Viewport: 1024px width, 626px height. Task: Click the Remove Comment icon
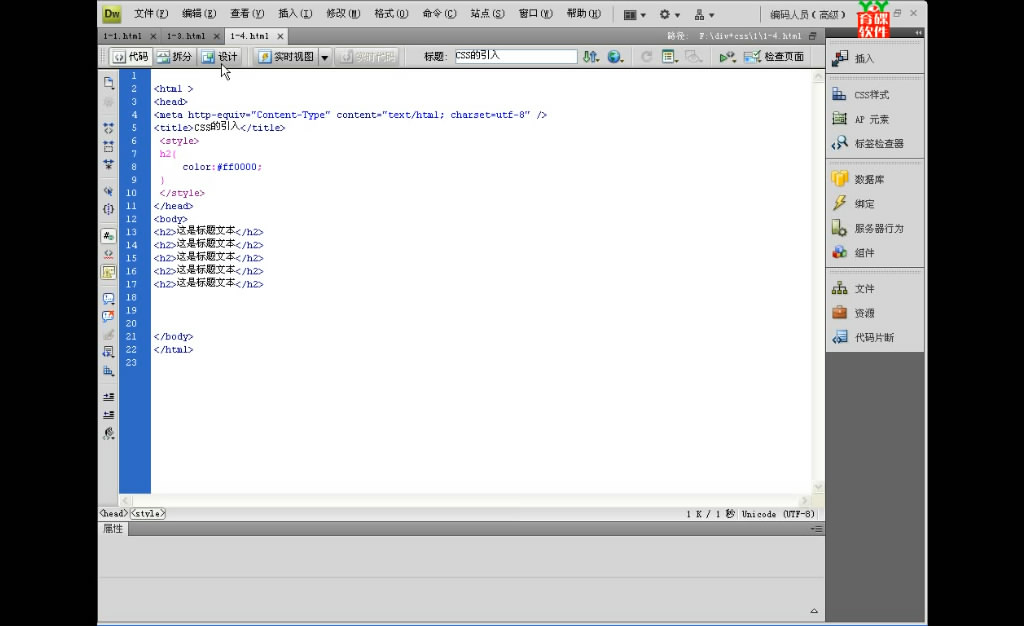(x=108, y=317)
